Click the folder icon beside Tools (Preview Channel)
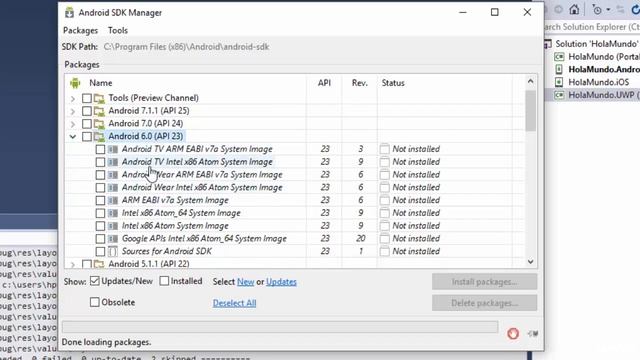 [99, 98]
